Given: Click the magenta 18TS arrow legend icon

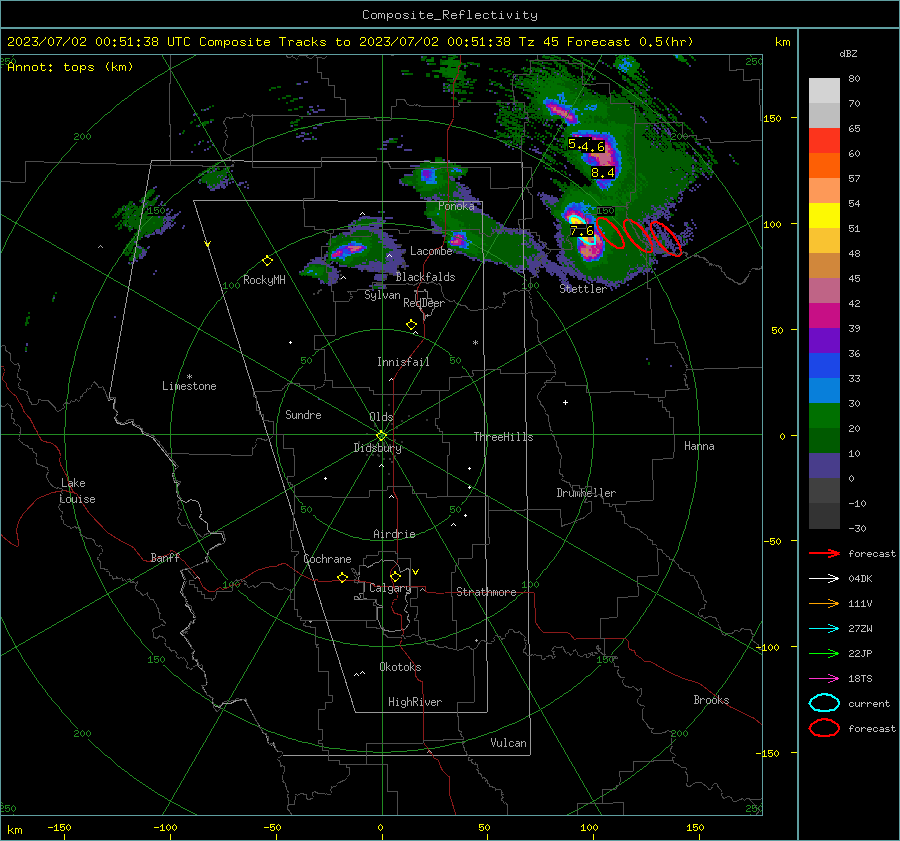Looking at the screenshot, I should coord(824,679).
